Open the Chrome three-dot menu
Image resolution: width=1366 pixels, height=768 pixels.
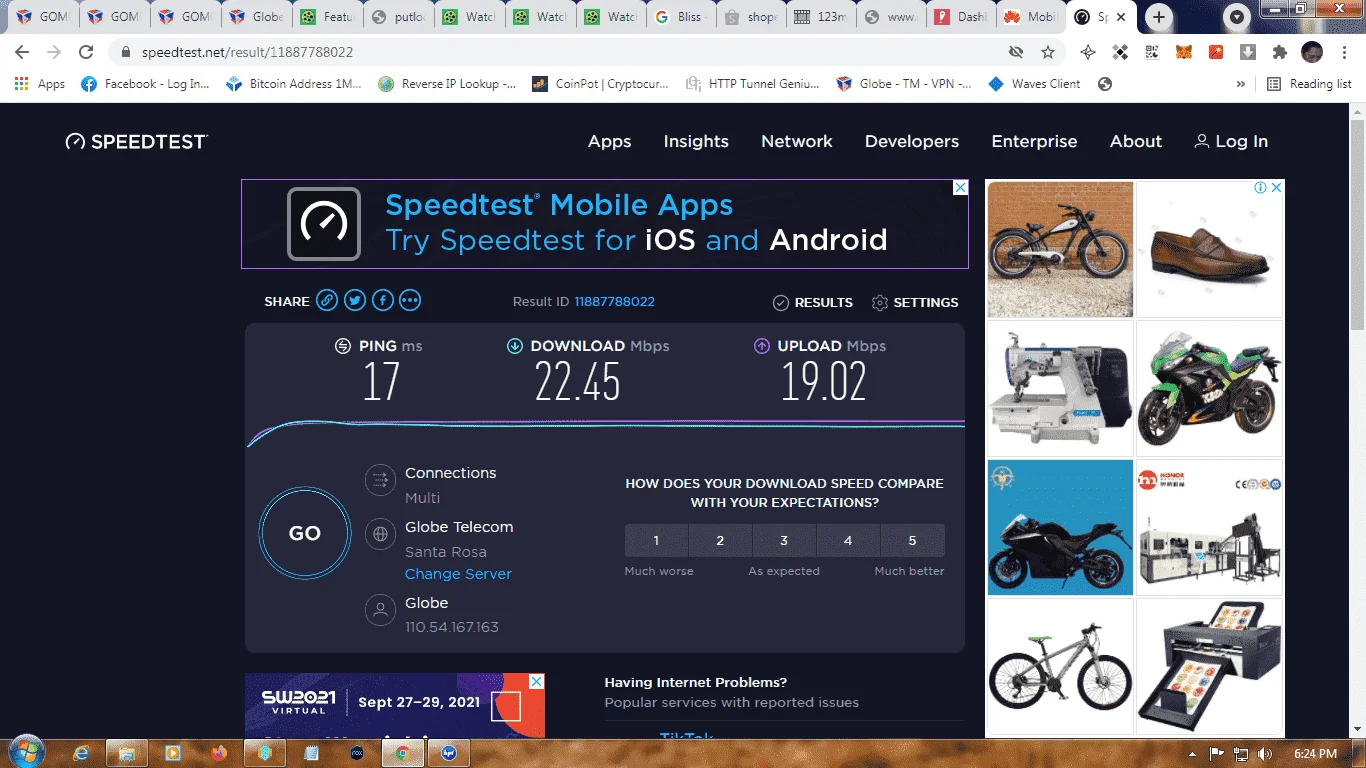point(1343,52)
